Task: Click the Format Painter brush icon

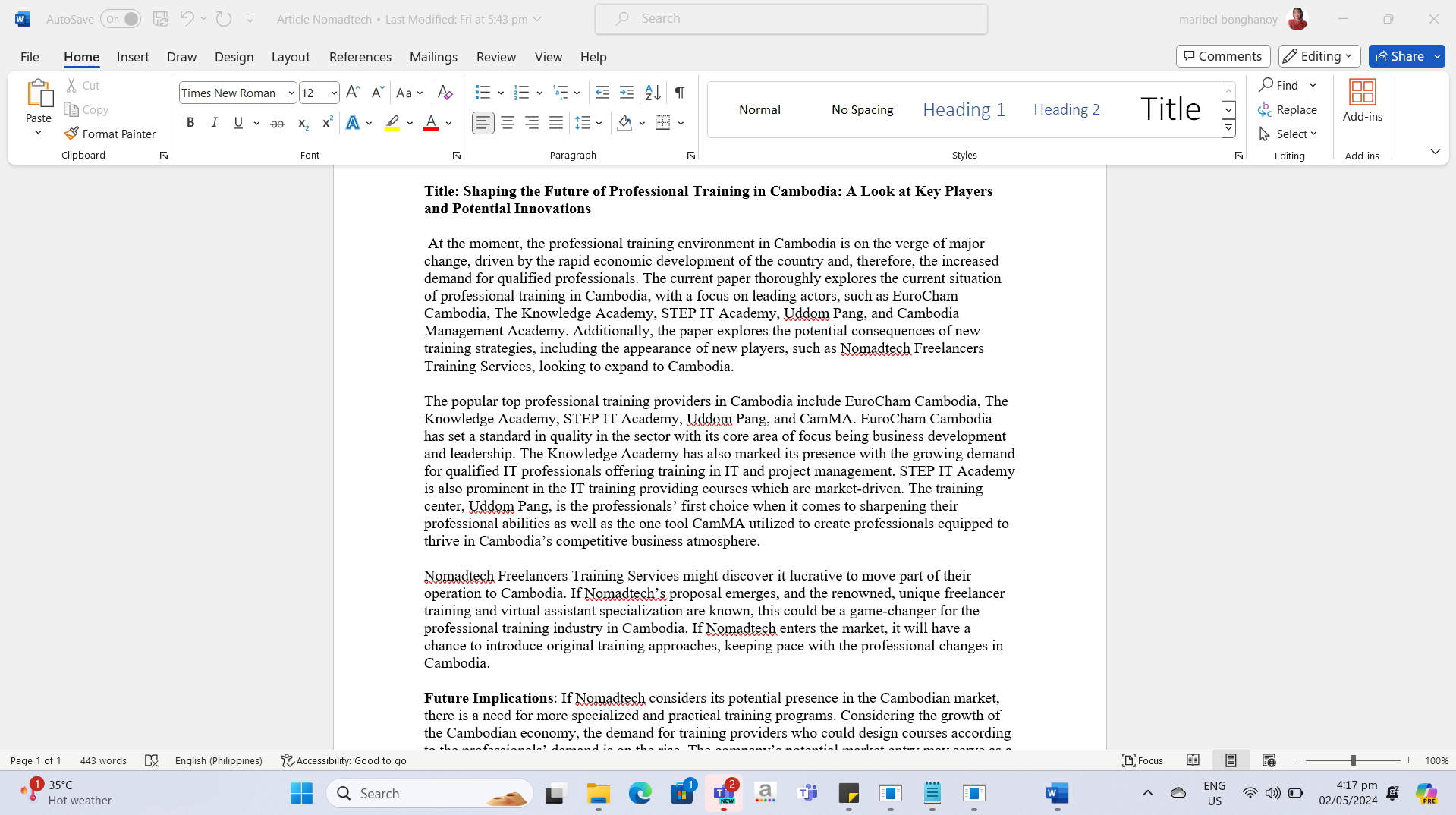Action: (71, 134)
